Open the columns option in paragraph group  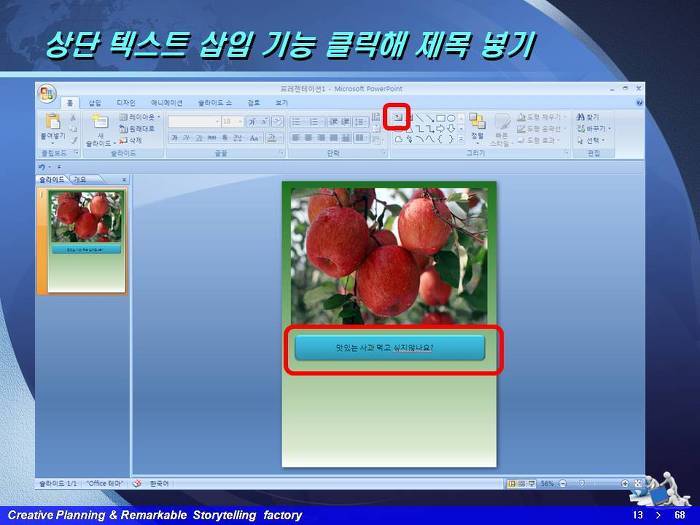(360, 138)
